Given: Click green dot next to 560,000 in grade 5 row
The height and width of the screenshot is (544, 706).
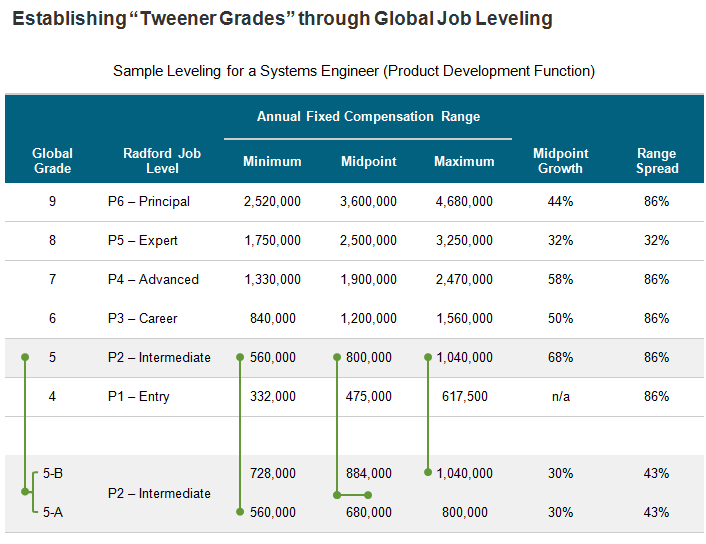Looking at the screenshot, I should point(240,357).
